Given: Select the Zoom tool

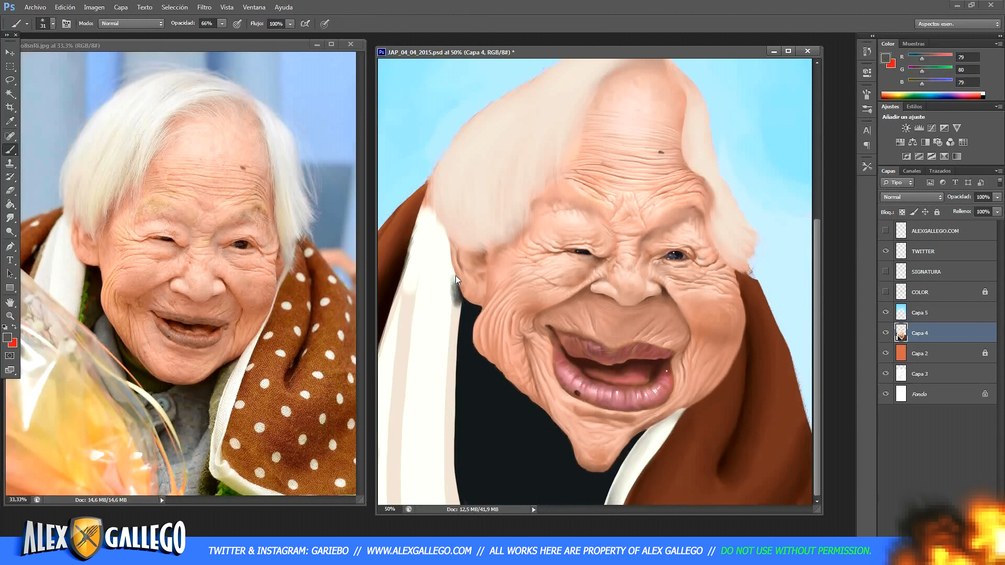Looking at the screenshot, I should tap(10, 315).
